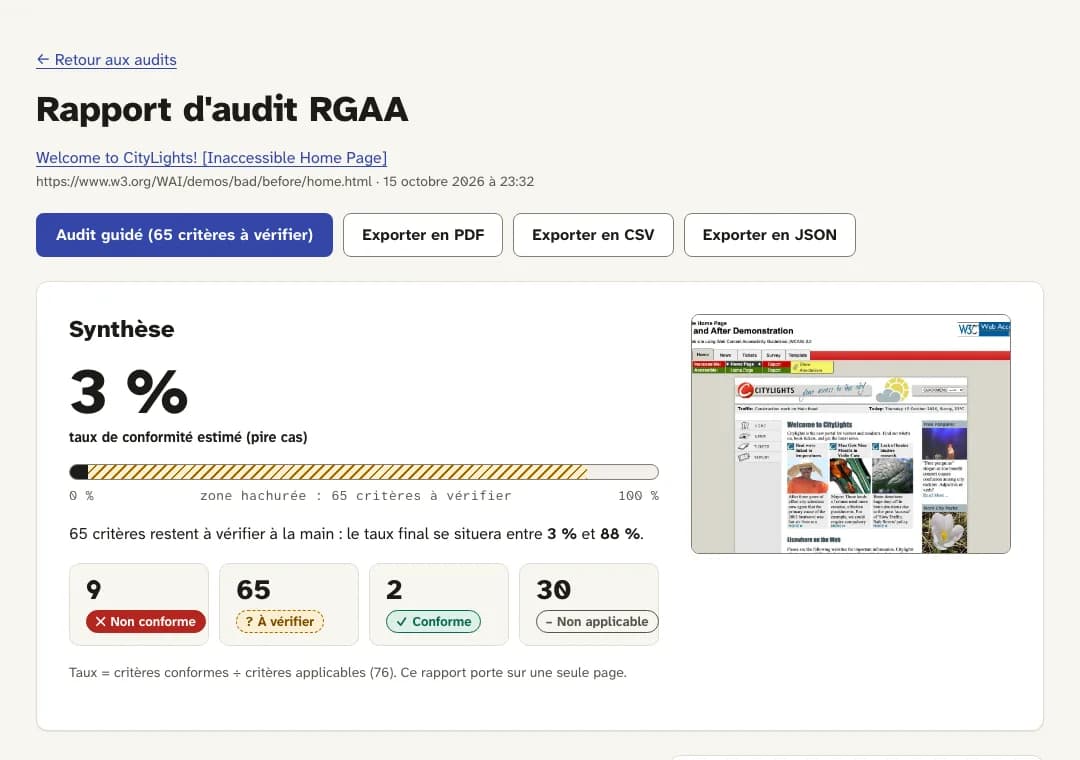Select the 'Taux = critères conformes' footnote

coord(348,672)
